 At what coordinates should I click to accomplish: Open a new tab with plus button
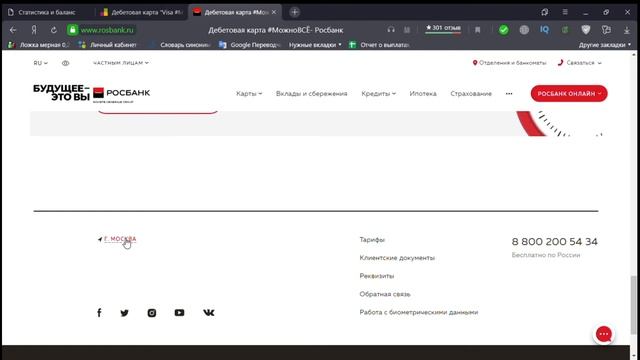tap(295, 12)
